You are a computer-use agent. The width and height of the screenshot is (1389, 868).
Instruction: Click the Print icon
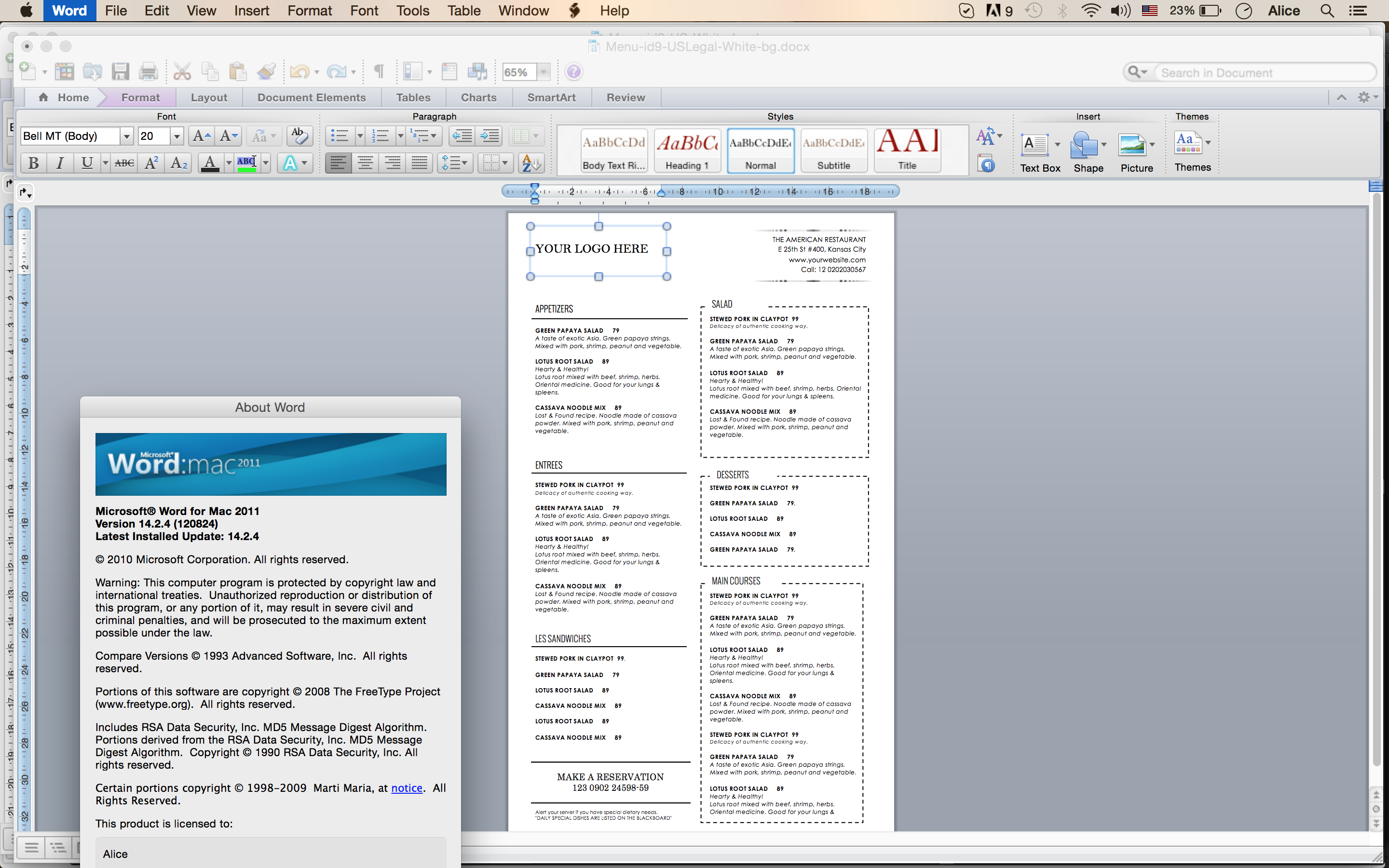(x=148, y=71)
